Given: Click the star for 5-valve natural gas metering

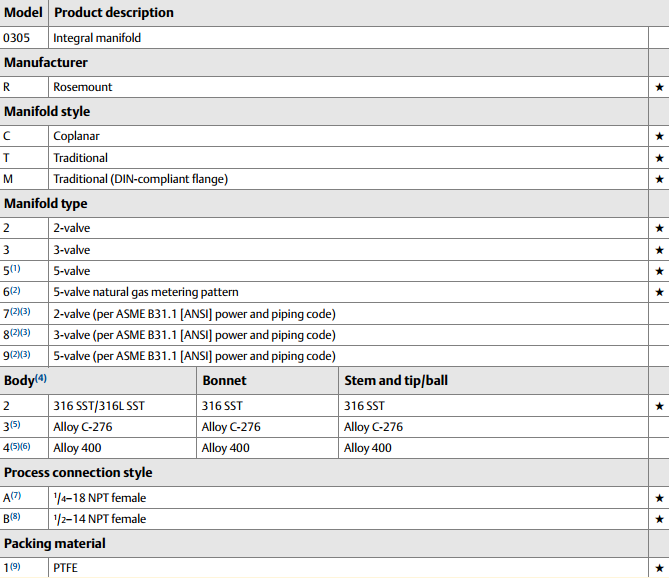Looking at the screenshot, I should 659,292.
